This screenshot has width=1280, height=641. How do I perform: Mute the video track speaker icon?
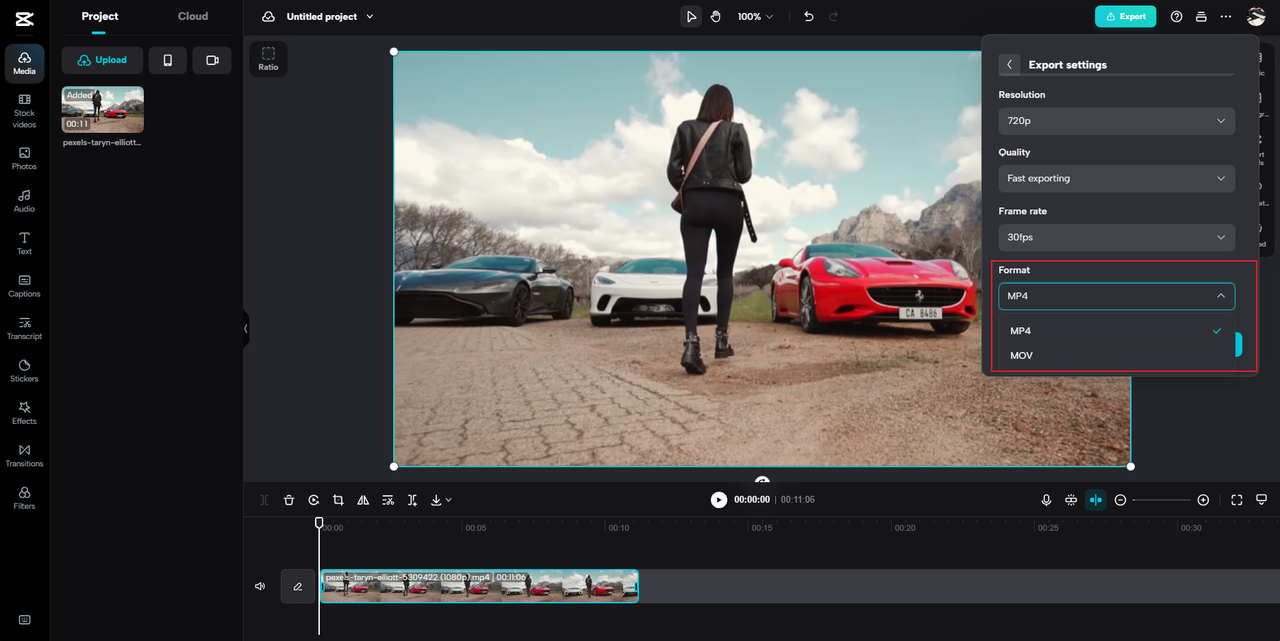260,586
